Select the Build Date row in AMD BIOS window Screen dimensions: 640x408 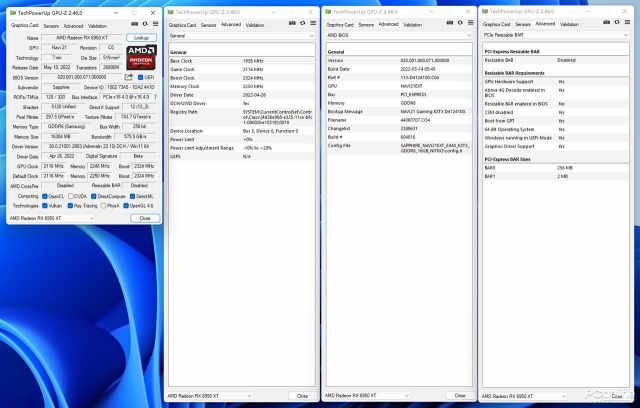[399, 69]
